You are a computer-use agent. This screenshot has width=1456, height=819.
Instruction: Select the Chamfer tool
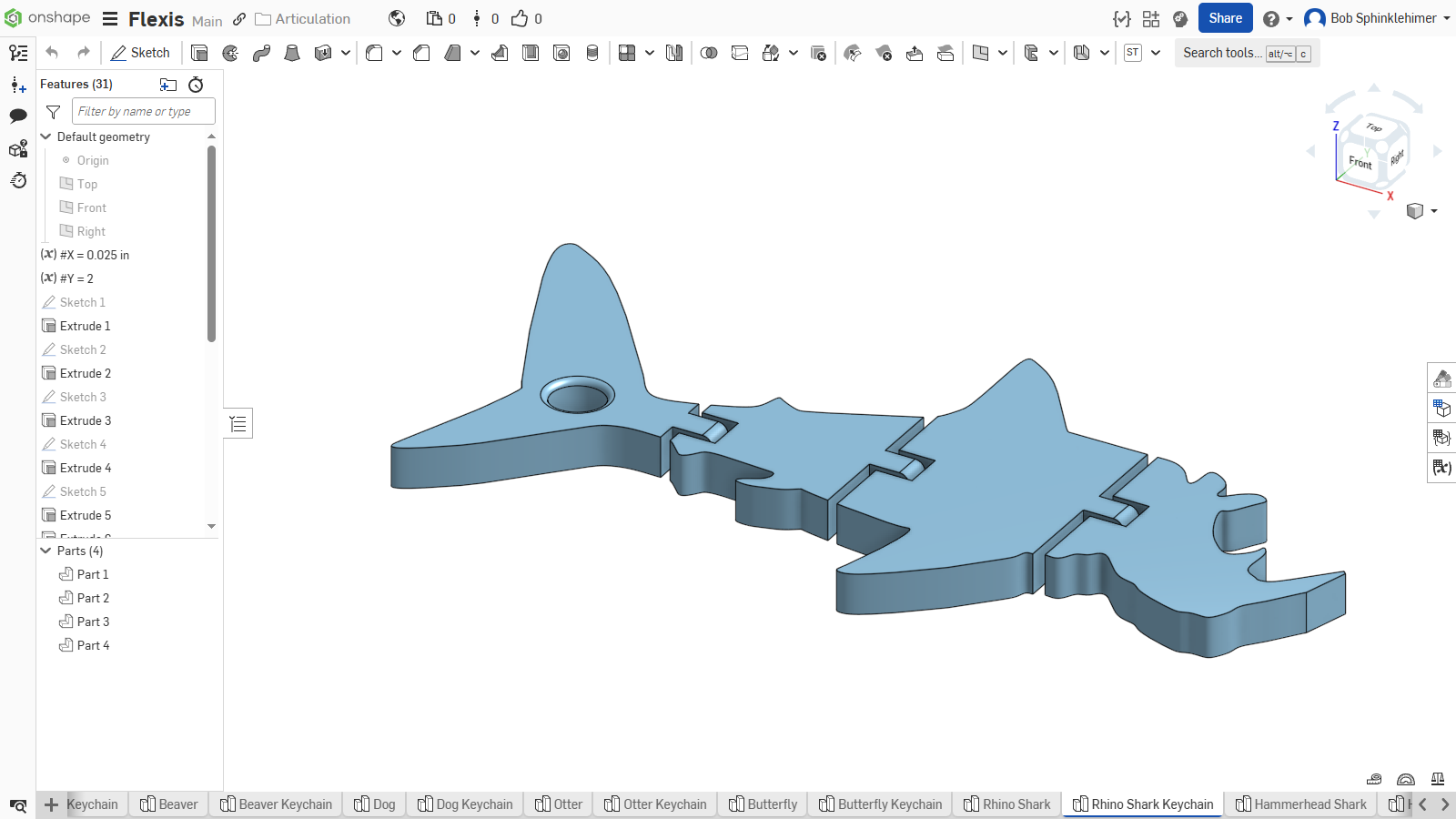pyautogui.click(x=421, y=53)
